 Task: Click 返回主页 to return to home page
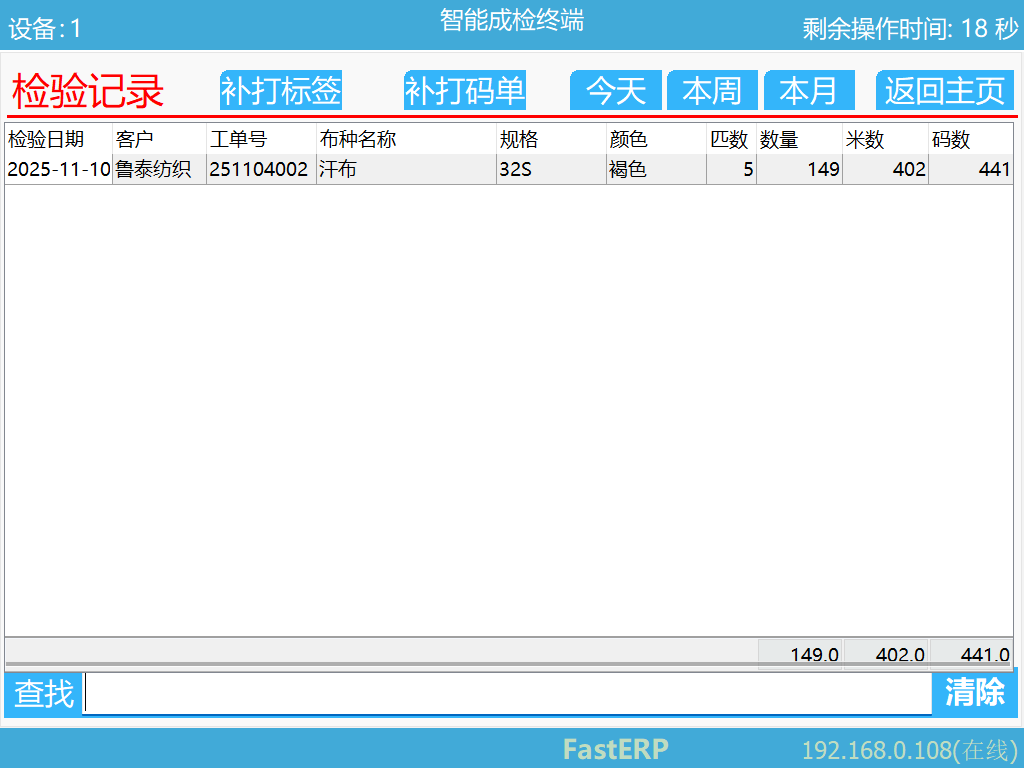click(944, 90)
